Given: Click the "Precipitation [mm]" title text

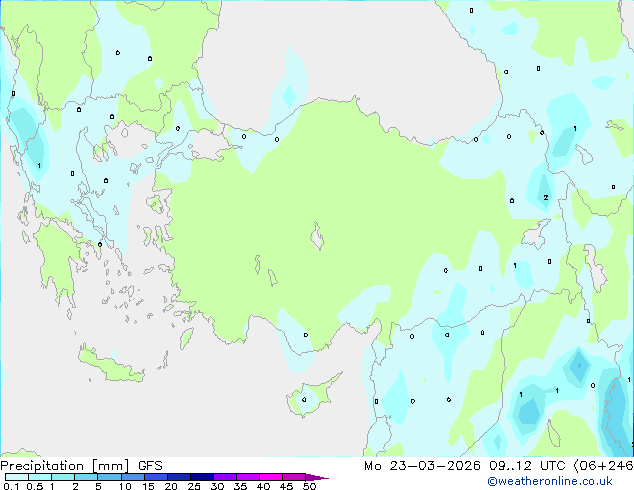Looking at the screenshot, I should (65, 466).
